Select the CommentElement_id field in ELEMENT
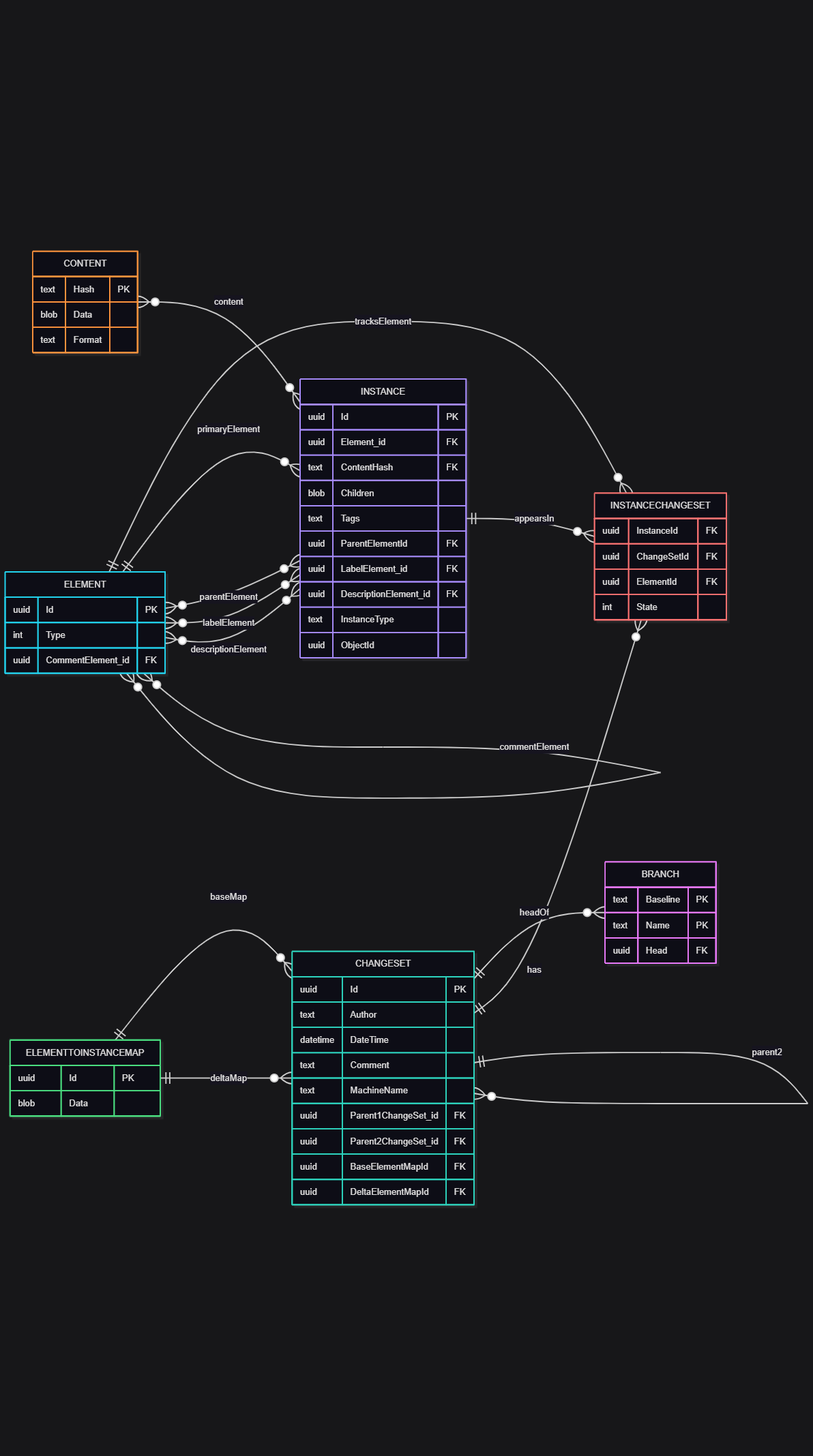813x1456 pixels. (87, 660)
